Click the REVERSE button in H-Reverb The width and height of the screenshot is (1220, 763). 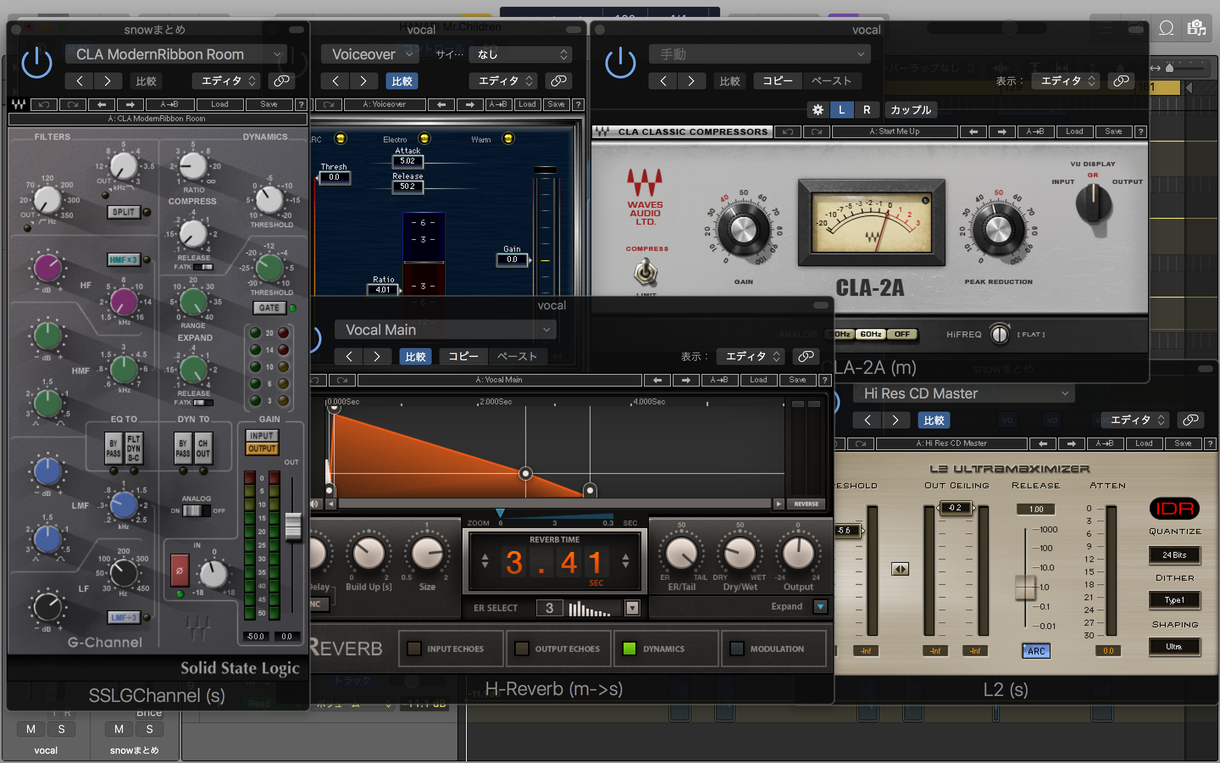806,504
